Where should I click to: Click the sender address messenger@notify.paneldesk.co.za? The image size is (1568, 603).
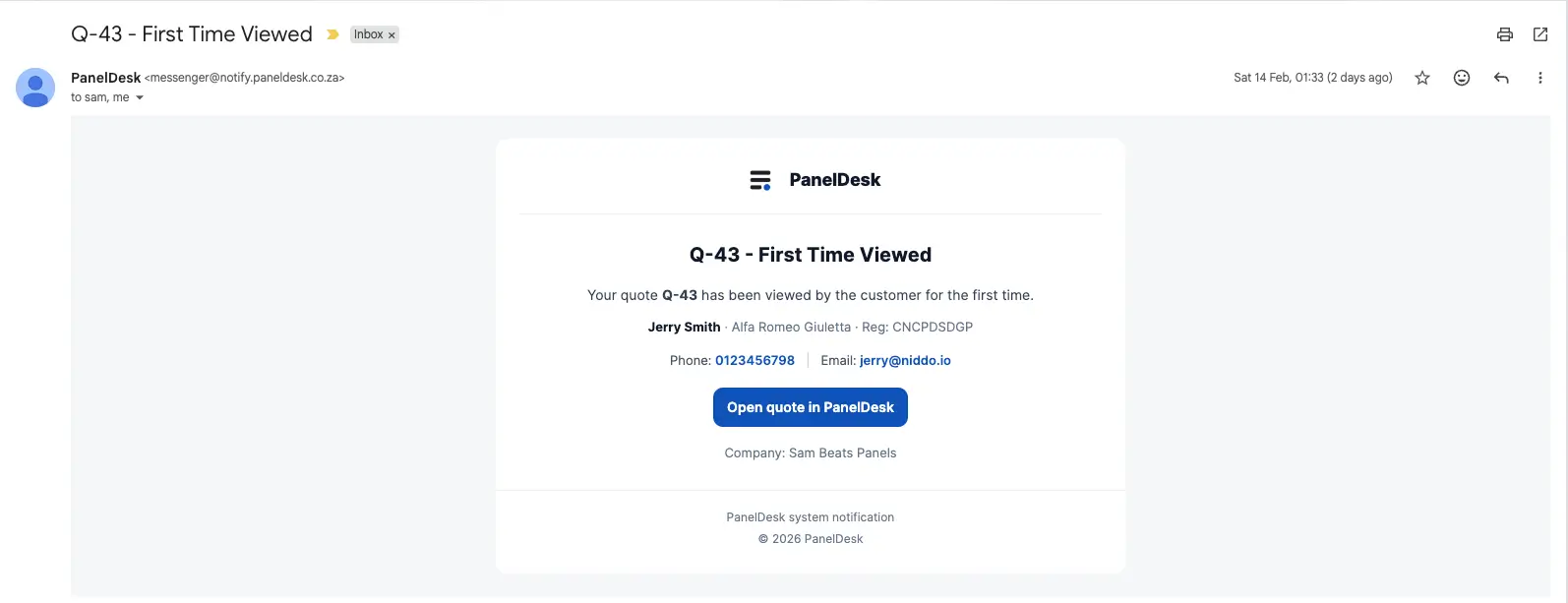coord(244,78)
